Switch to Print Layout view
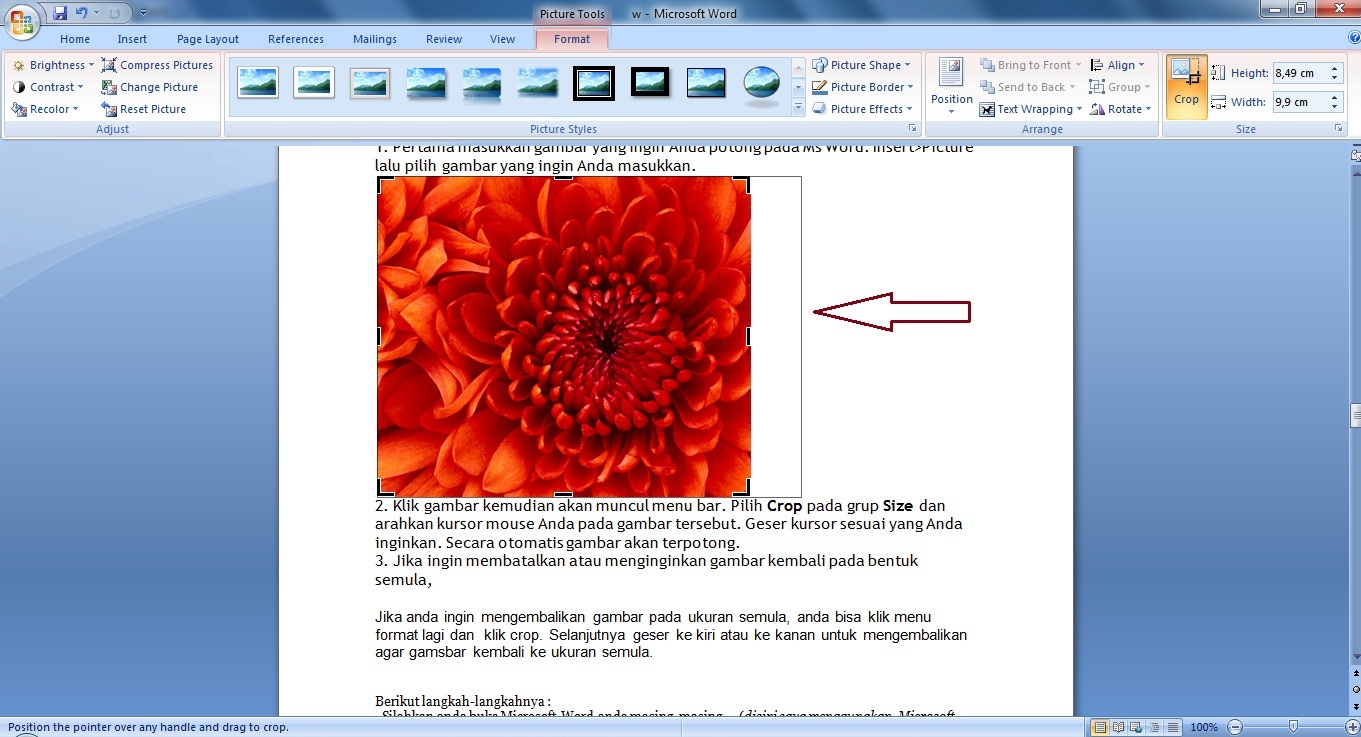This screenshot has width=1361, height=737. pyautogui.click(x=1101, y=727)
